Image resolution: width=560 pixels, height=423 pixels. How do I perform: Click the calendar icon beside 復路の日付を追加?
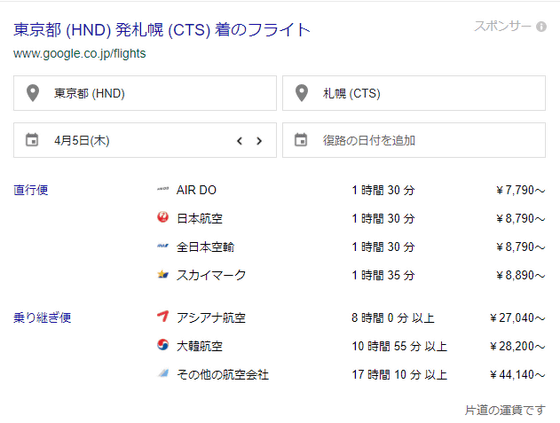[x=301, y=140]
